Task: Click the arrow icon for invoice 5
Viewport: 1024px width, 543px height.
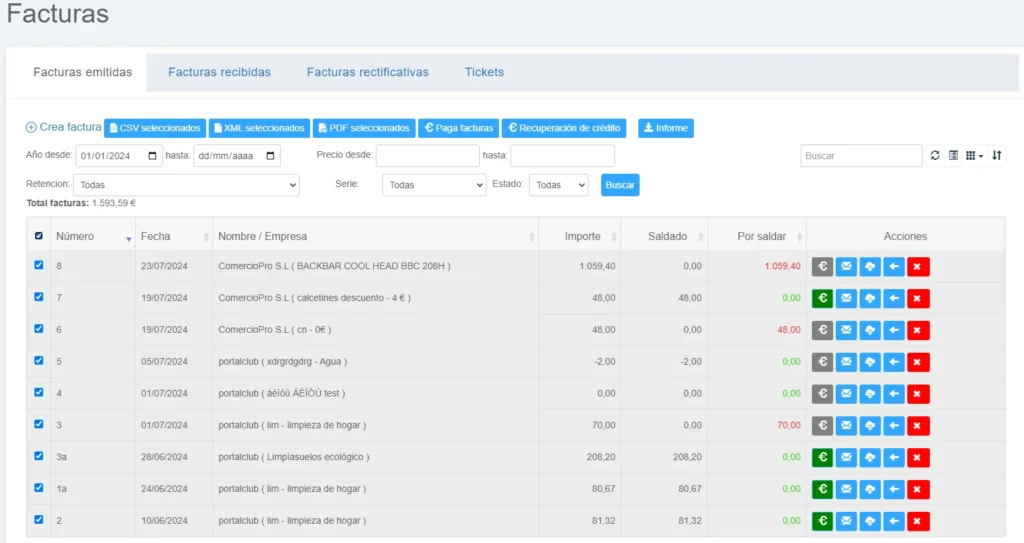Action: click(x=894, y=362)
